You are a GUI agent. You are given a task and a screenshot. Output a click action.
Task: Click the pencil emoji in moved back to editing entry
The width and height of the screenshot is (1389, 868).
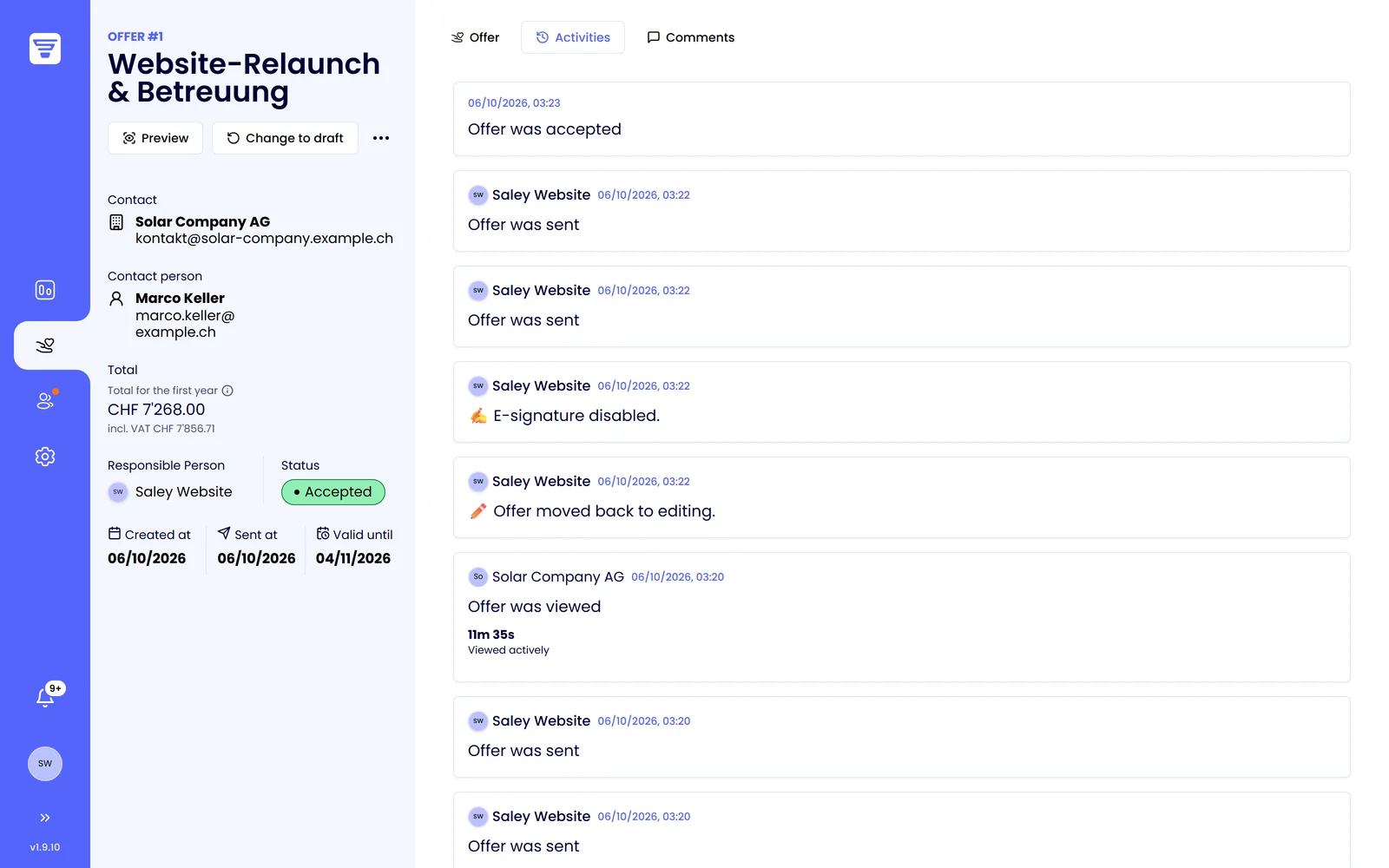click(478, 511)
